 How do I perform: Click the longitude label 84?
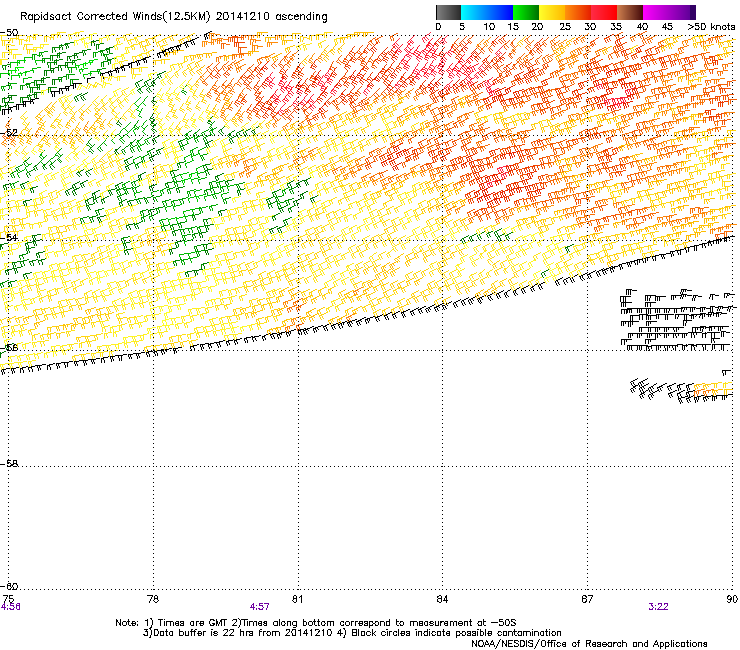(442, 599)
